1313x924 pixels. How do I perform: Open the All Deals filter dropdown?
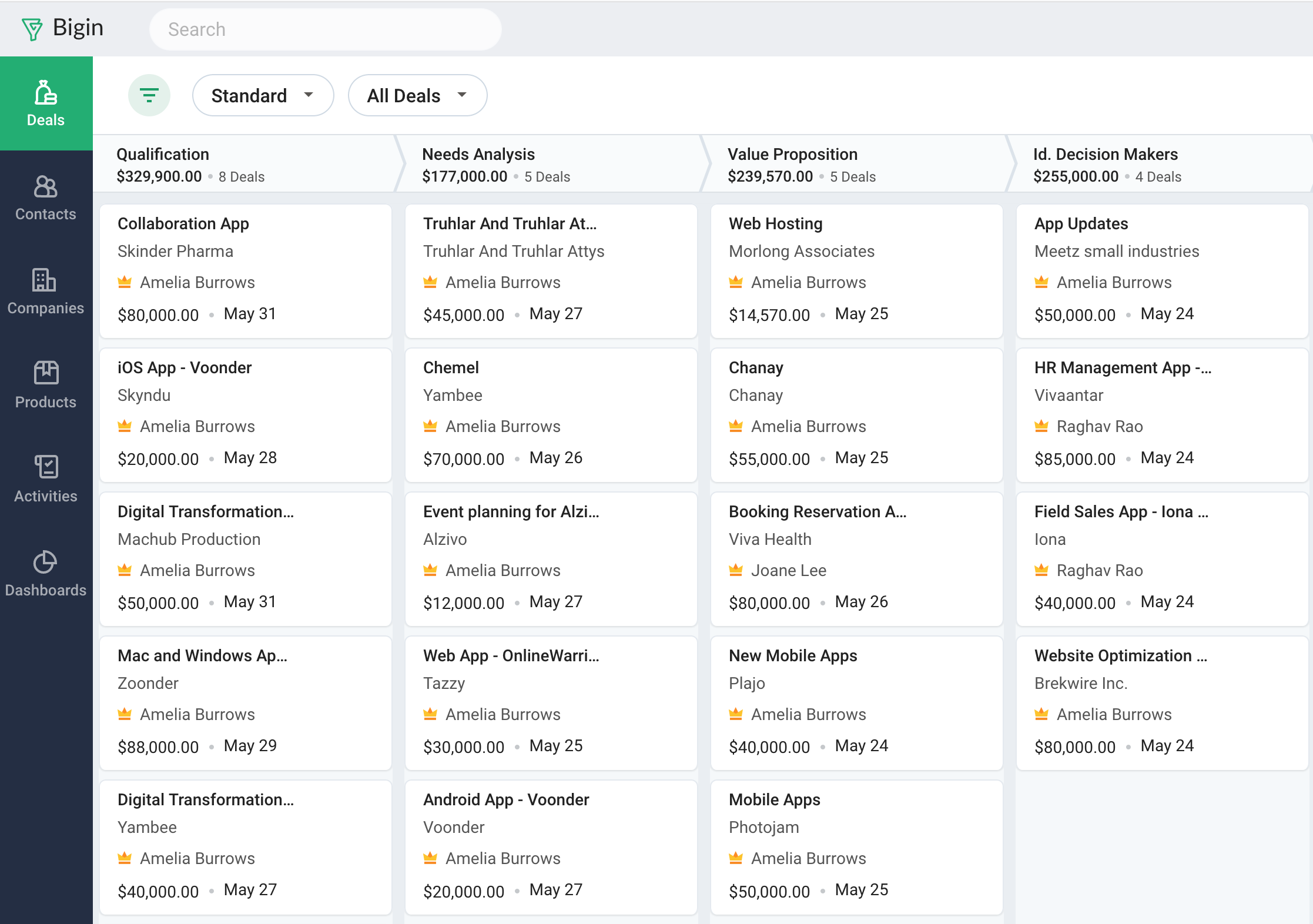pyautogui.click(x=417, y=95)
